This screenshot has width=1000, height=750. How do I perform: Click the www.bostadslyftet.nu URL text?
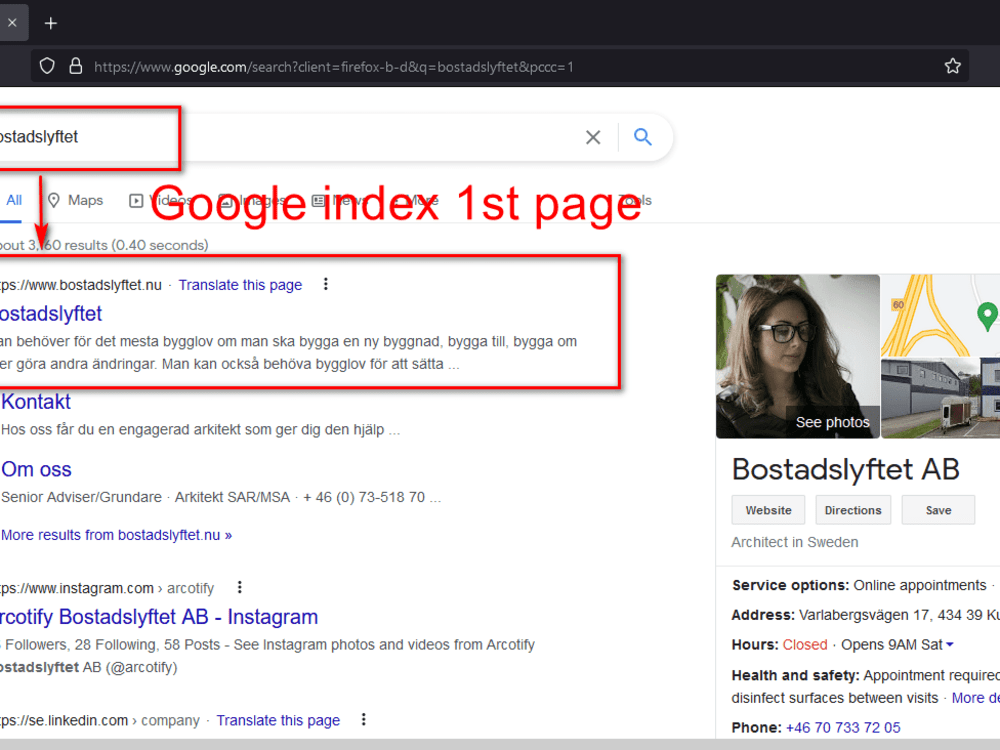click(81, 285)
